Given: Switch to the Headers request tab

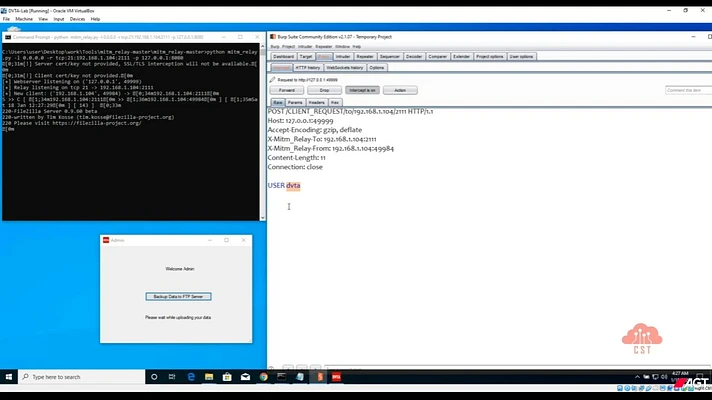Looking at the screenshot, I should coord(316,103).
